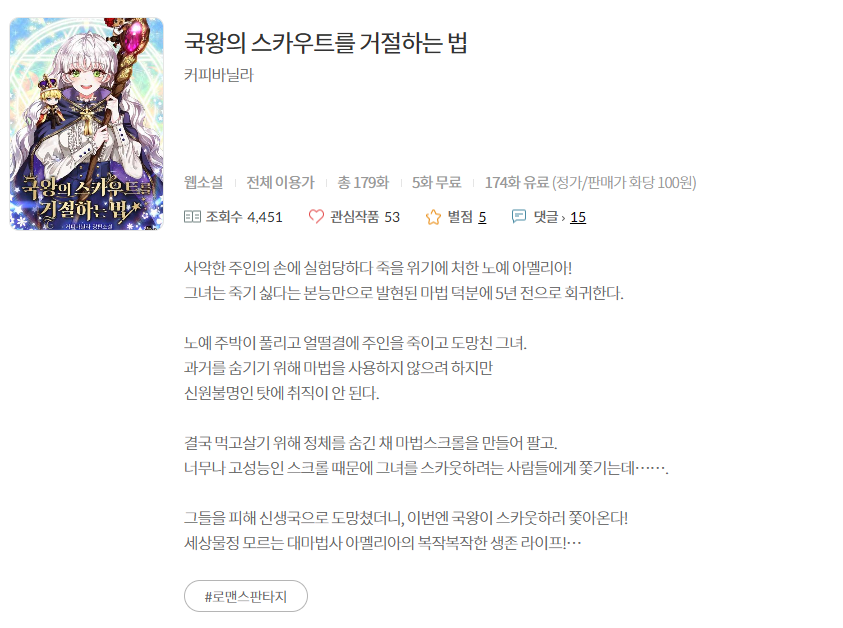The height and width of the screenshot is (628, 843).
Task: Click the 총 179화 episode count
Action: (363, 182)
